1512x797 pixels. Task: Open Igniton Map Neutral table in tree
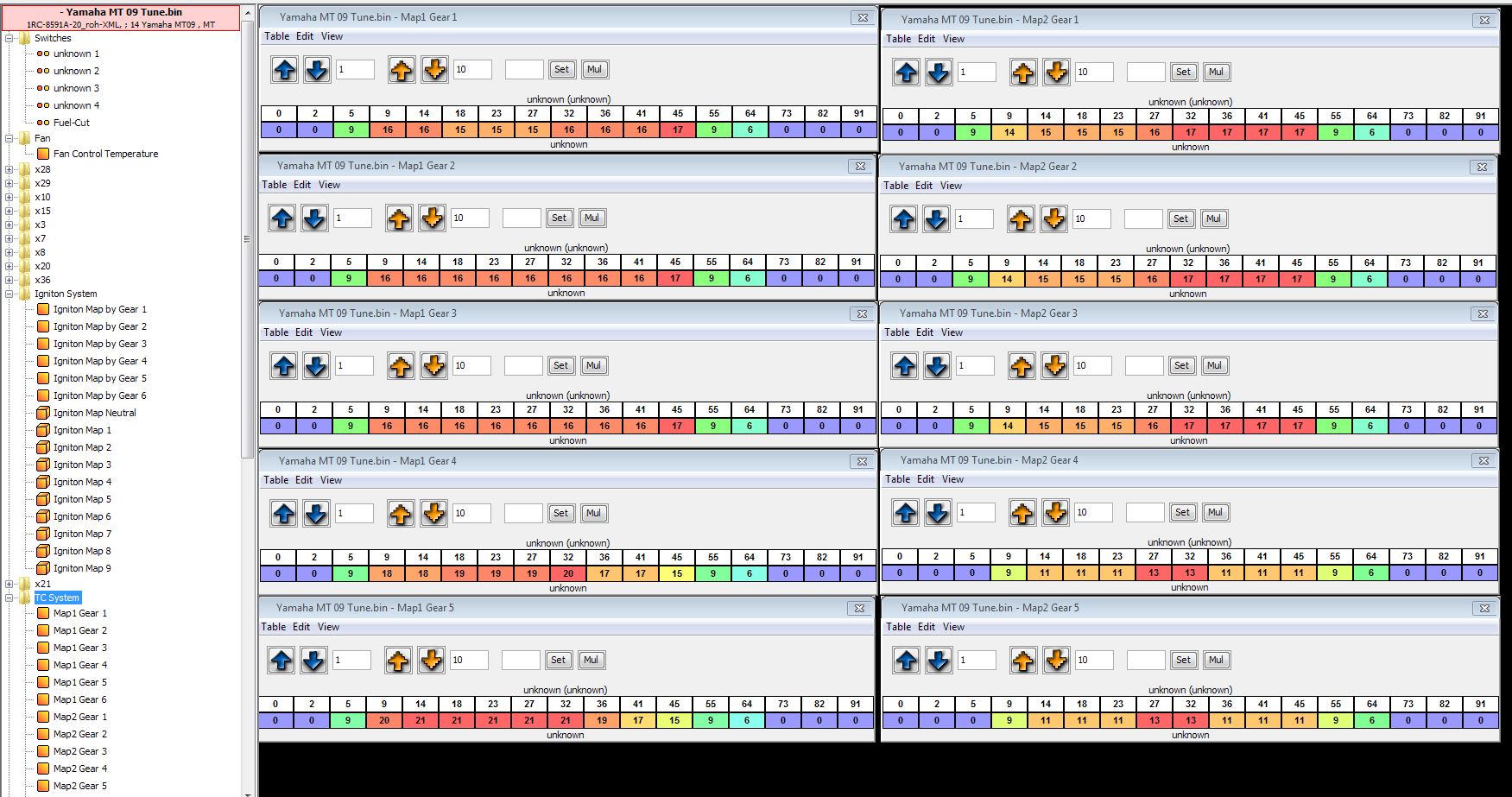click(94, 413)
